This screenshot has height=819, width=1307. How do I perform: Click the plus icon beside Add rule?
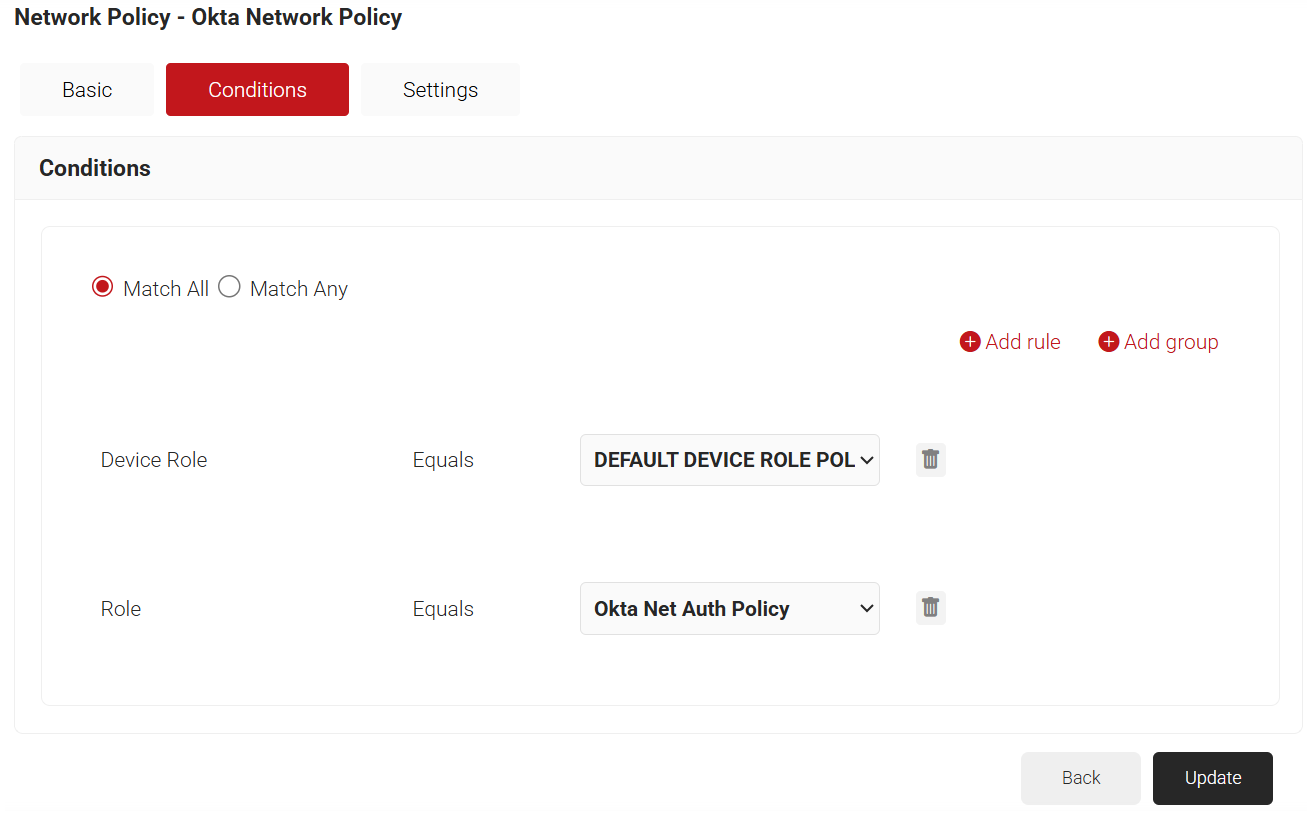pyautogui.click(x=969, y=342)
